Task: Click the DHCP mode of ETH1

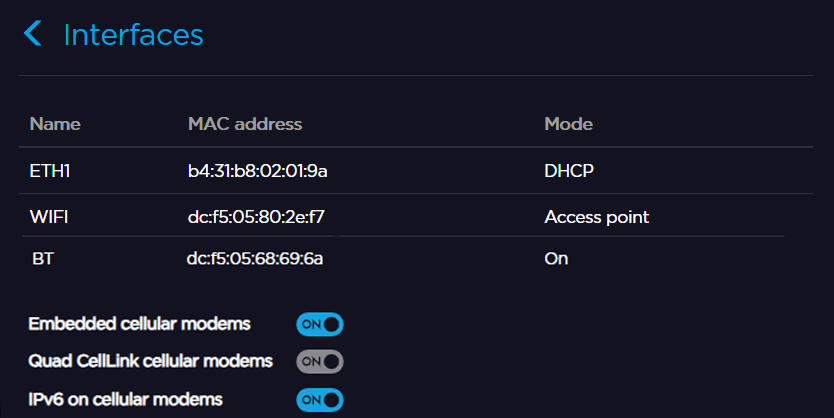Action: pos(569,171)
